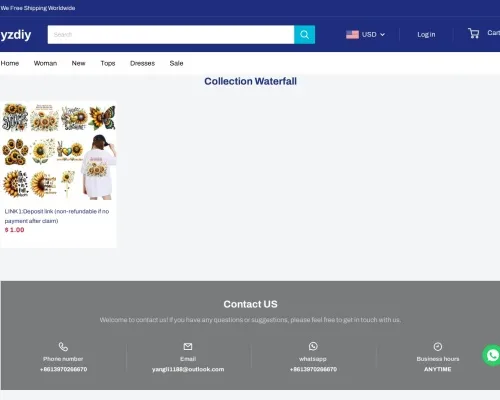Click the Collection Waterfall heading
500x400 pixels.
point(250,81)
